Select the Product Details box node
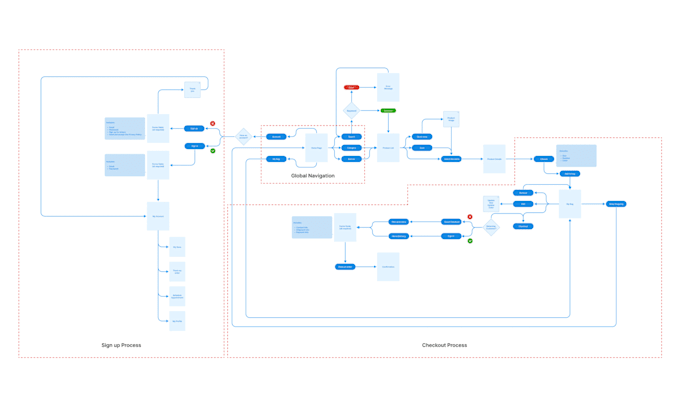 pos(494,159)
